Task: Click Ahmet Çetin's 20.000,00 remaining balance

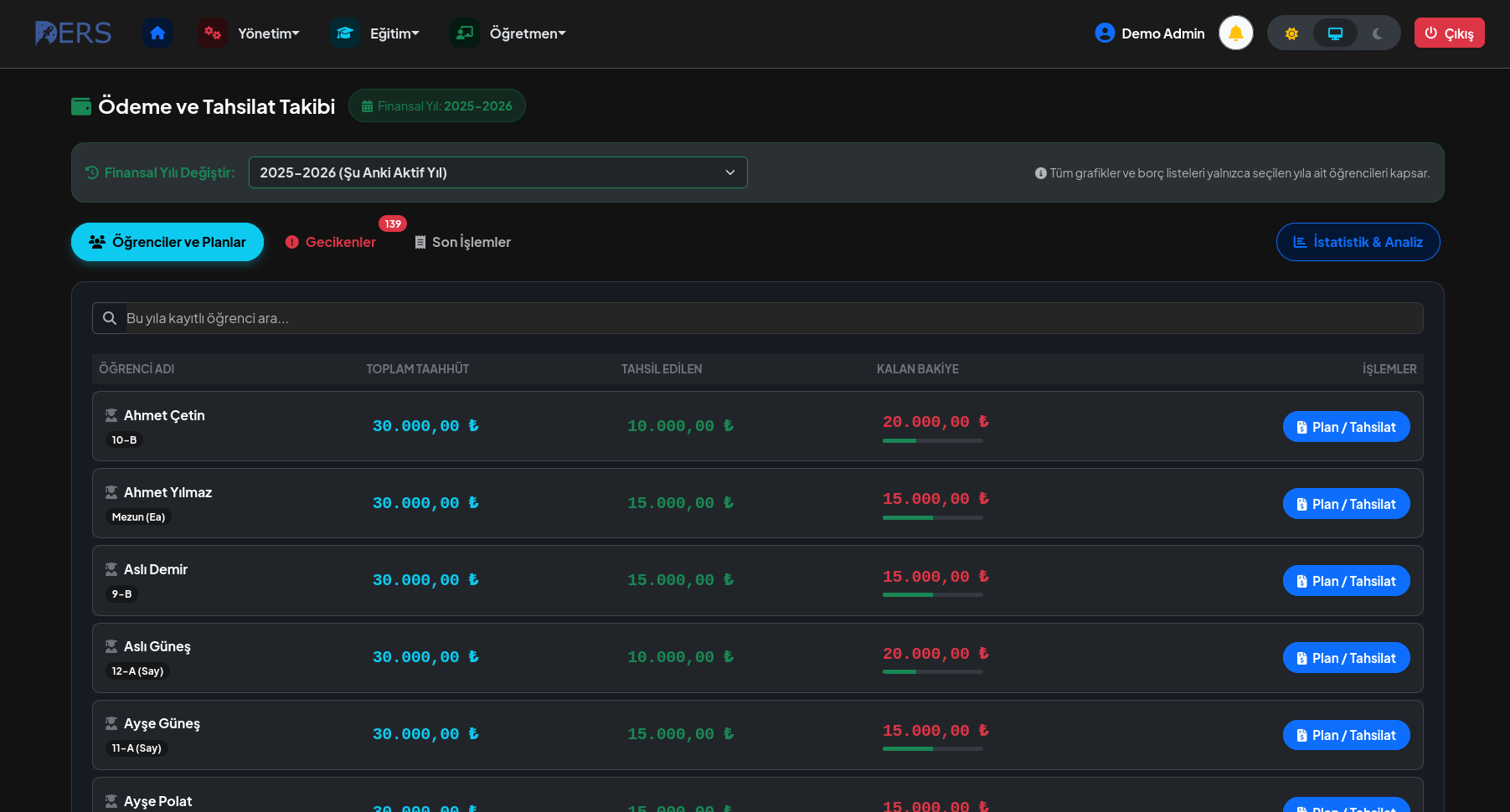Action: coord(935,422)
